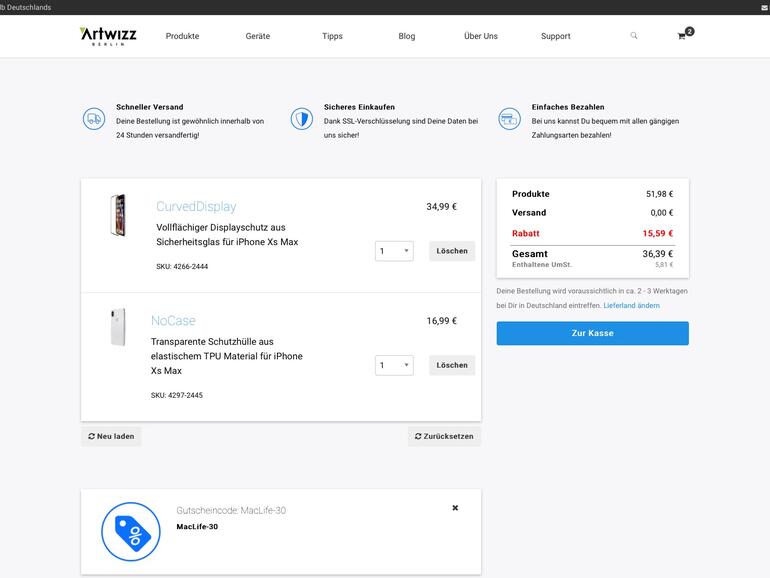Click the Neu laden button
Viewport: 770px width, 578px height.
pyautogui.click(x=111, y=436)
